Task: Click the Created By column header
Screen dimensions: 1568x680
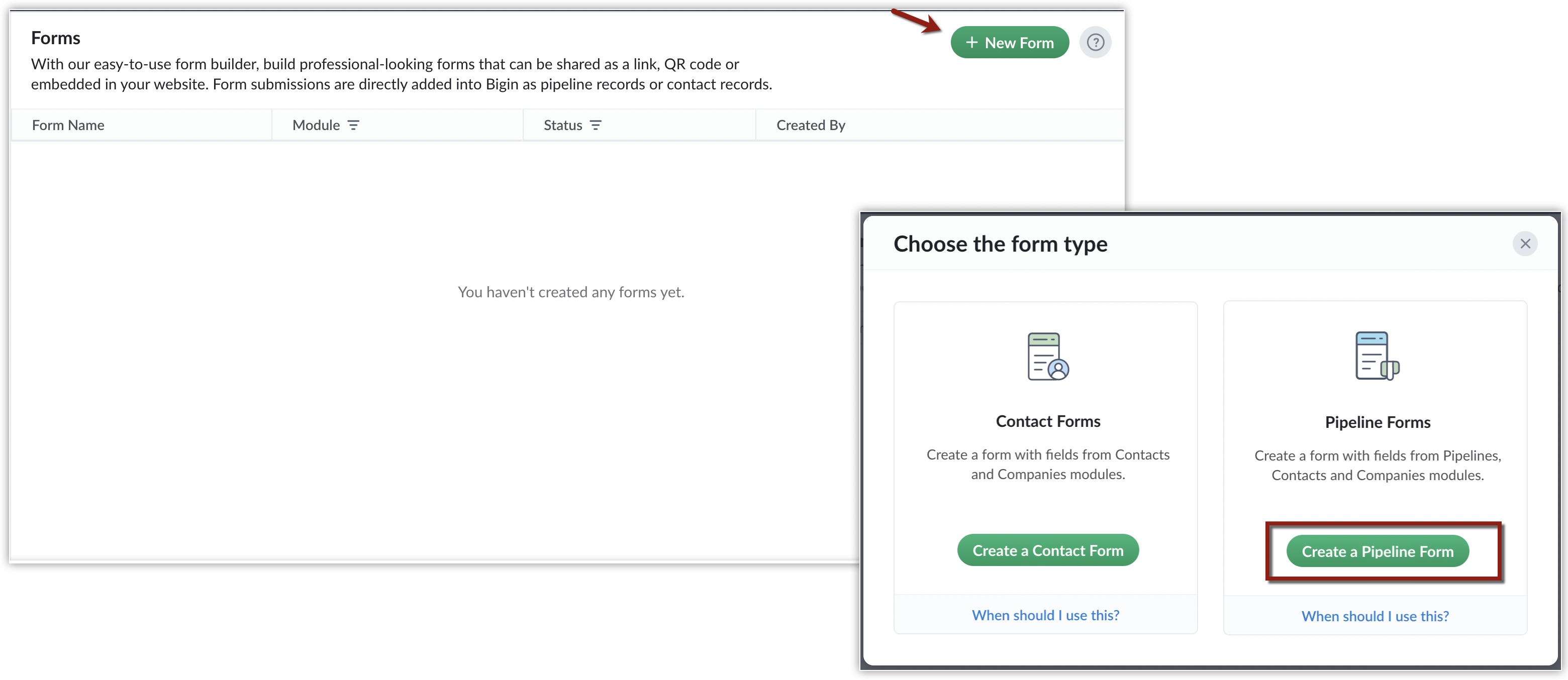Action: click(811, 125)
